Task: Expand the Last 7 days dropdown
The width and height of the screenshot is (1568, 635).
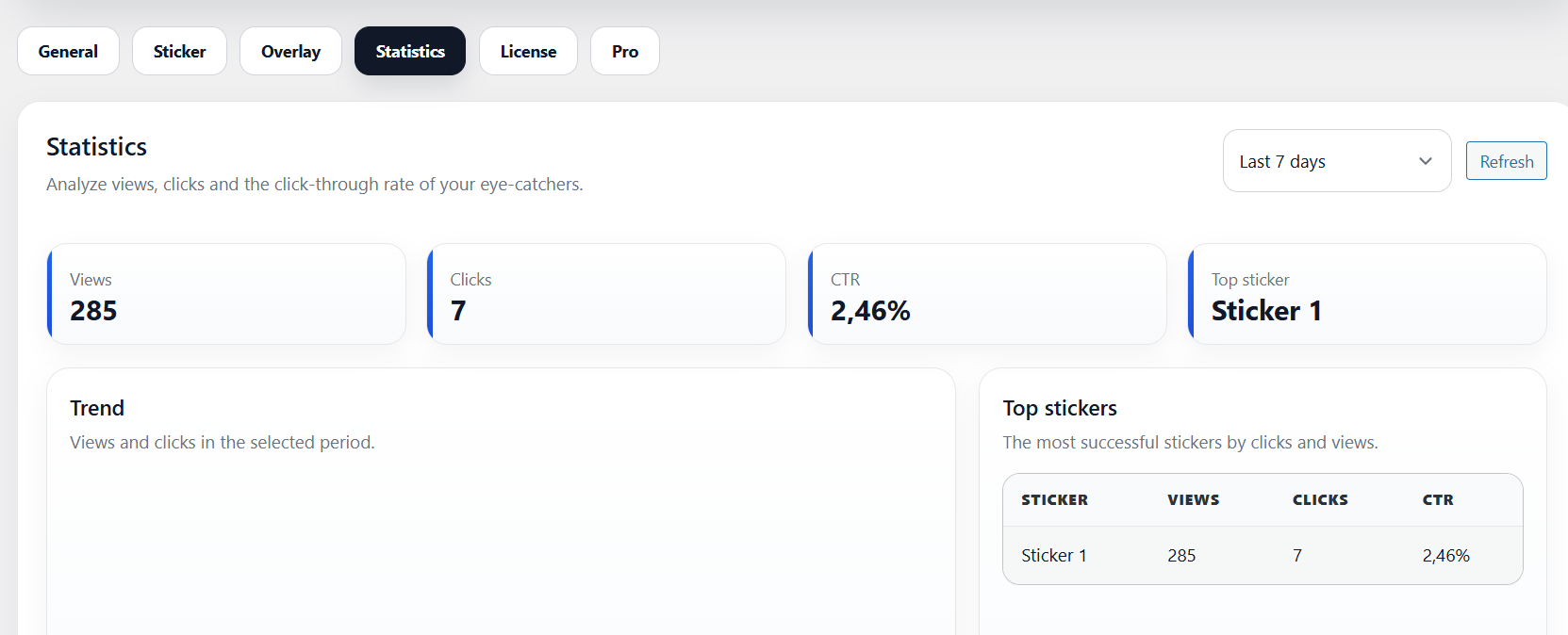Action: pos(1336,161)
